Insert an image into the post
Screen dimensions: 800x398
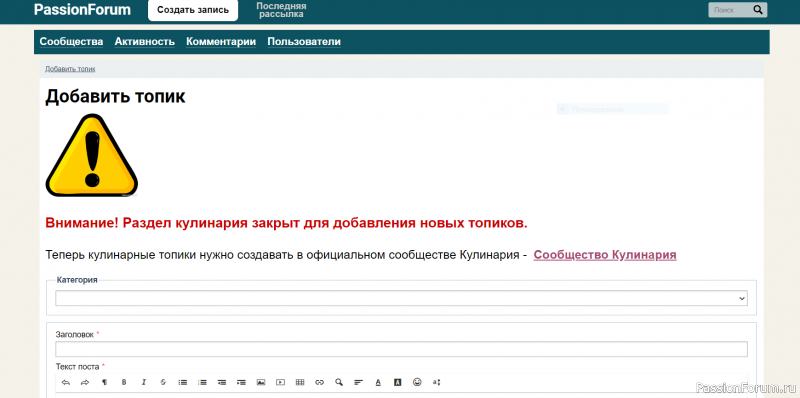[261, 382]
